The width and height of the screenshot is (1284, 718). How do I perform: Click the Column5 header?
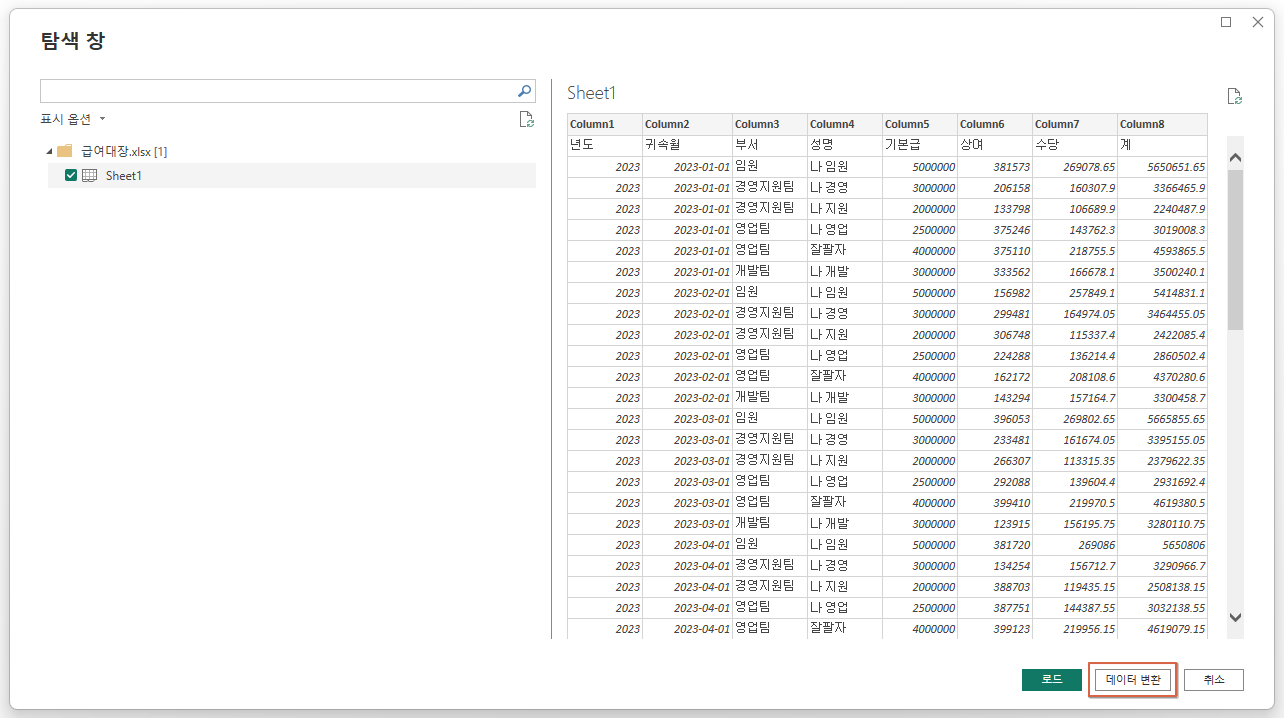click(x=920, y=124)
